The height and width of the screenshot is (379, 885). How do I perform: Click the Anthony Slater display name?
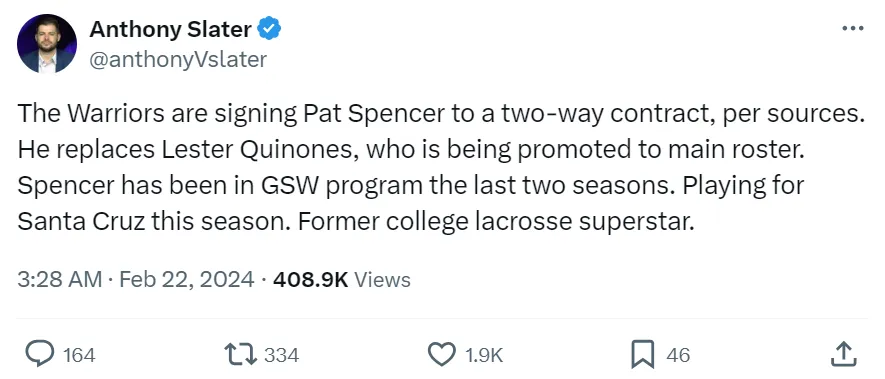click(x=170, y=29)
